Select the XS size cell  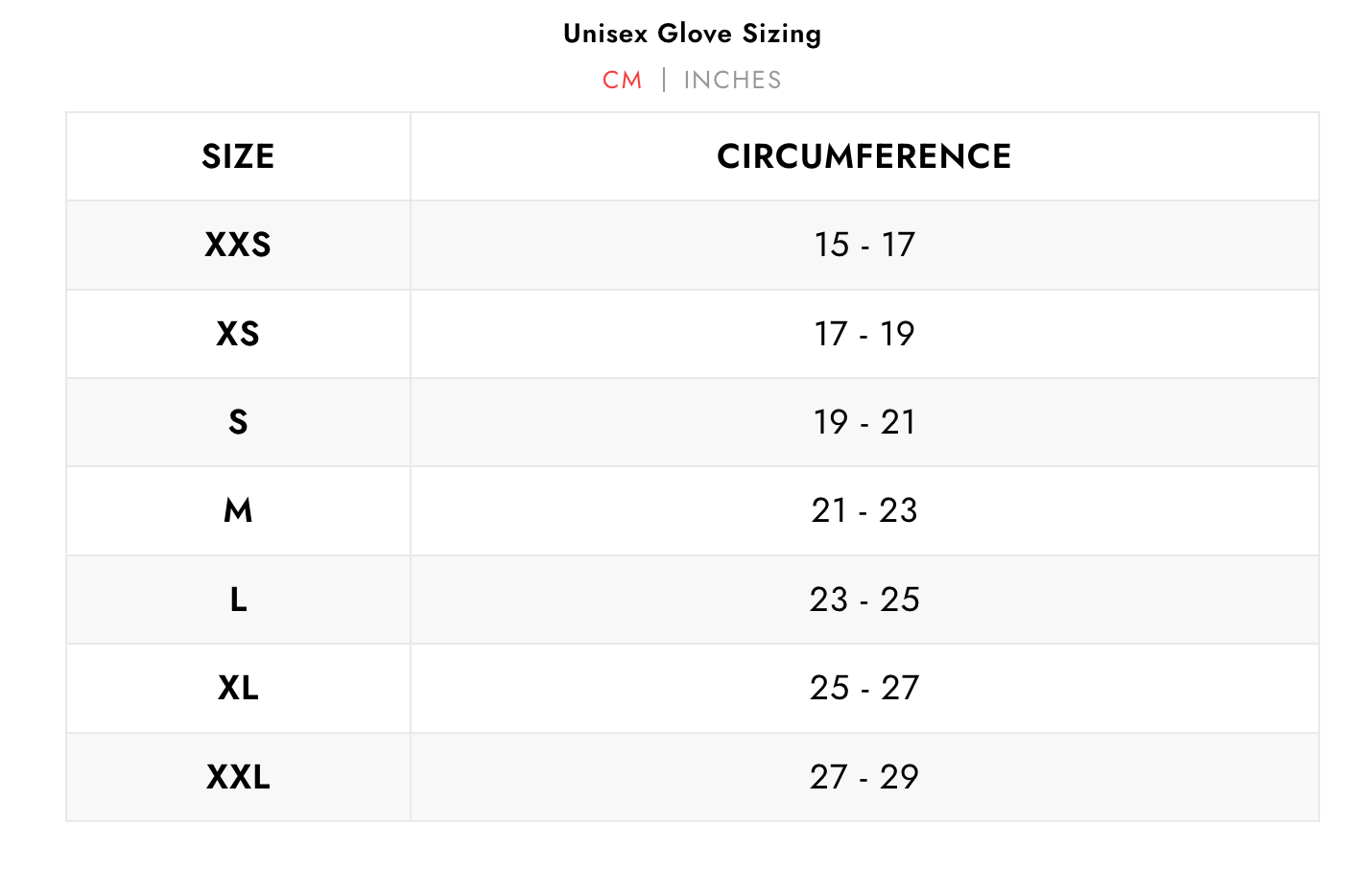tap(238, 334)
